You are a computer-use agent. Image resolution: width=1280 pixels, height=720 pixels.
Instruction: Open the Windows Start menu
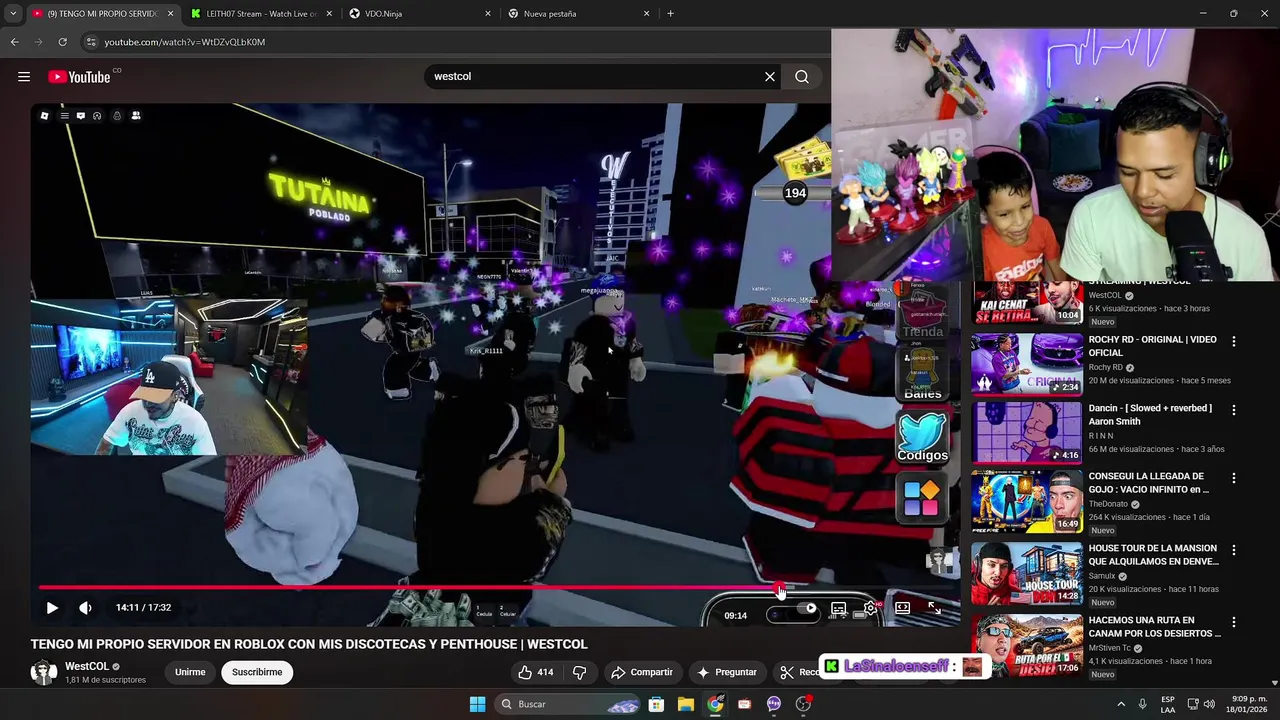tap(477, 704)
